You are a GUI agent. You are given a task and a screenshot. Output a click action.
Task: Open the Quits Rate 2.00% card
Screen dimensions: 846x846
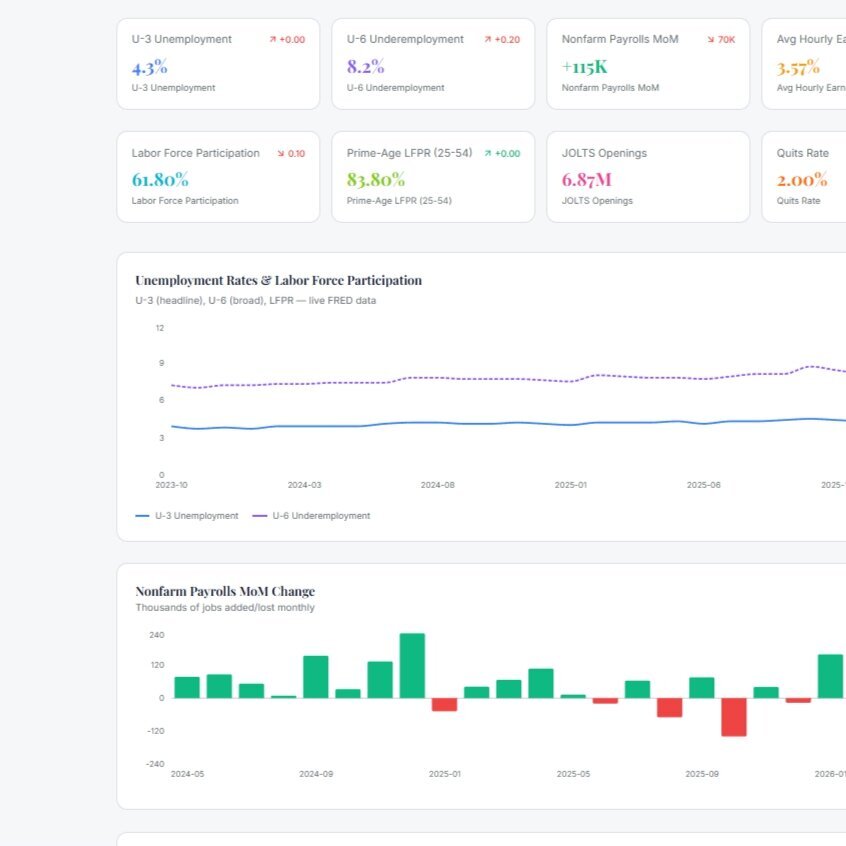pyautogui.click(x=804, y=177)
